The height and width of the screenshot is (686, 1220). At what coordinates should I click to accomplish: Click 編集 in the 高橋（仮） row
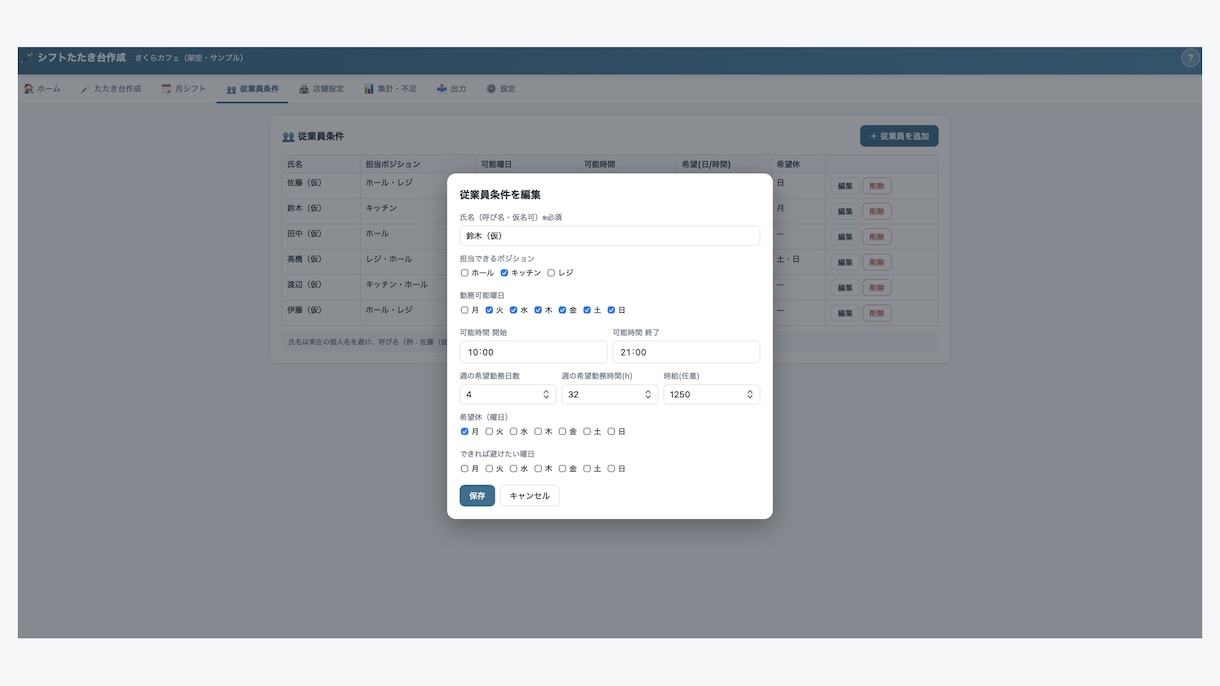[845, 262]
